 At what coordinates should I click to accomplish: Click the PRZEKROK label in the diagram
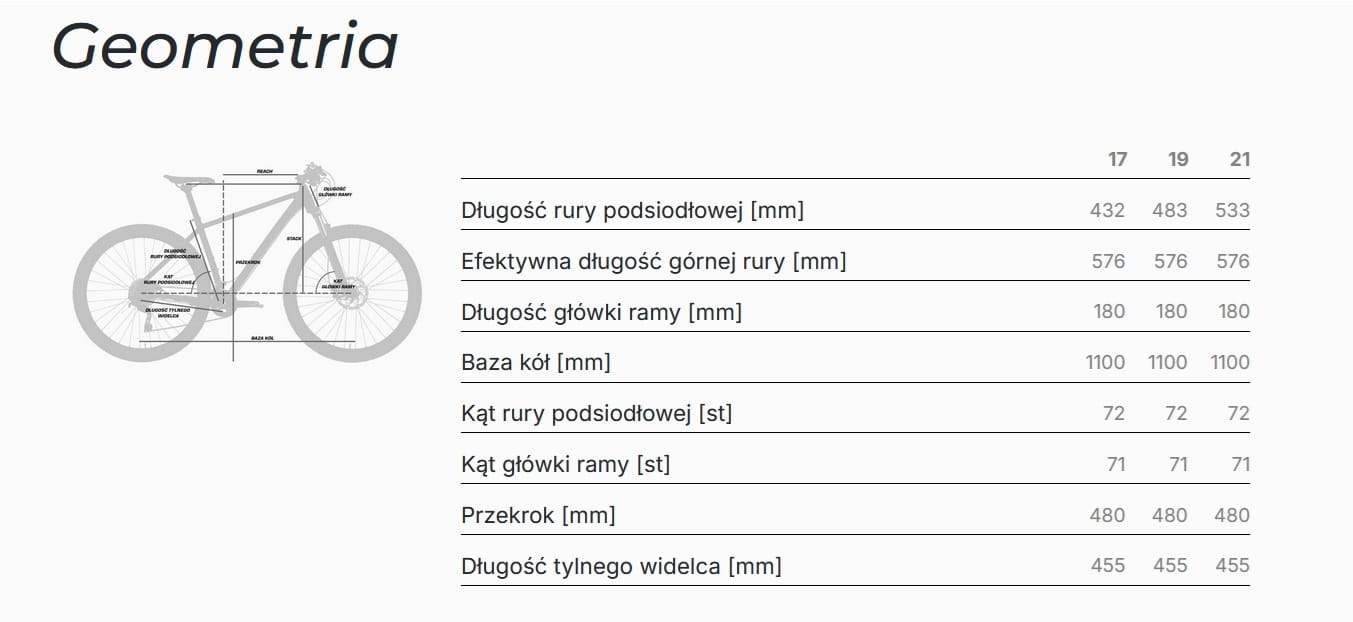(247, 262)
